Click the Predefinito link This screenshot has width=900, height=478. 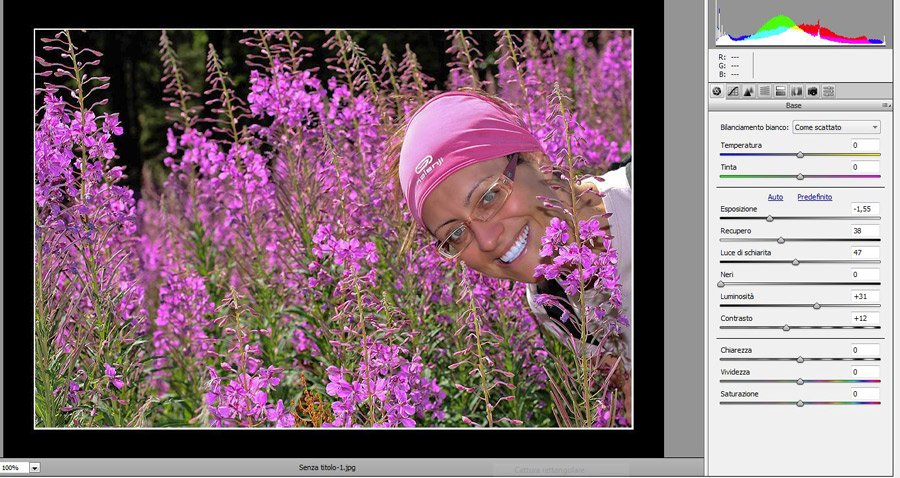point(814,197)
